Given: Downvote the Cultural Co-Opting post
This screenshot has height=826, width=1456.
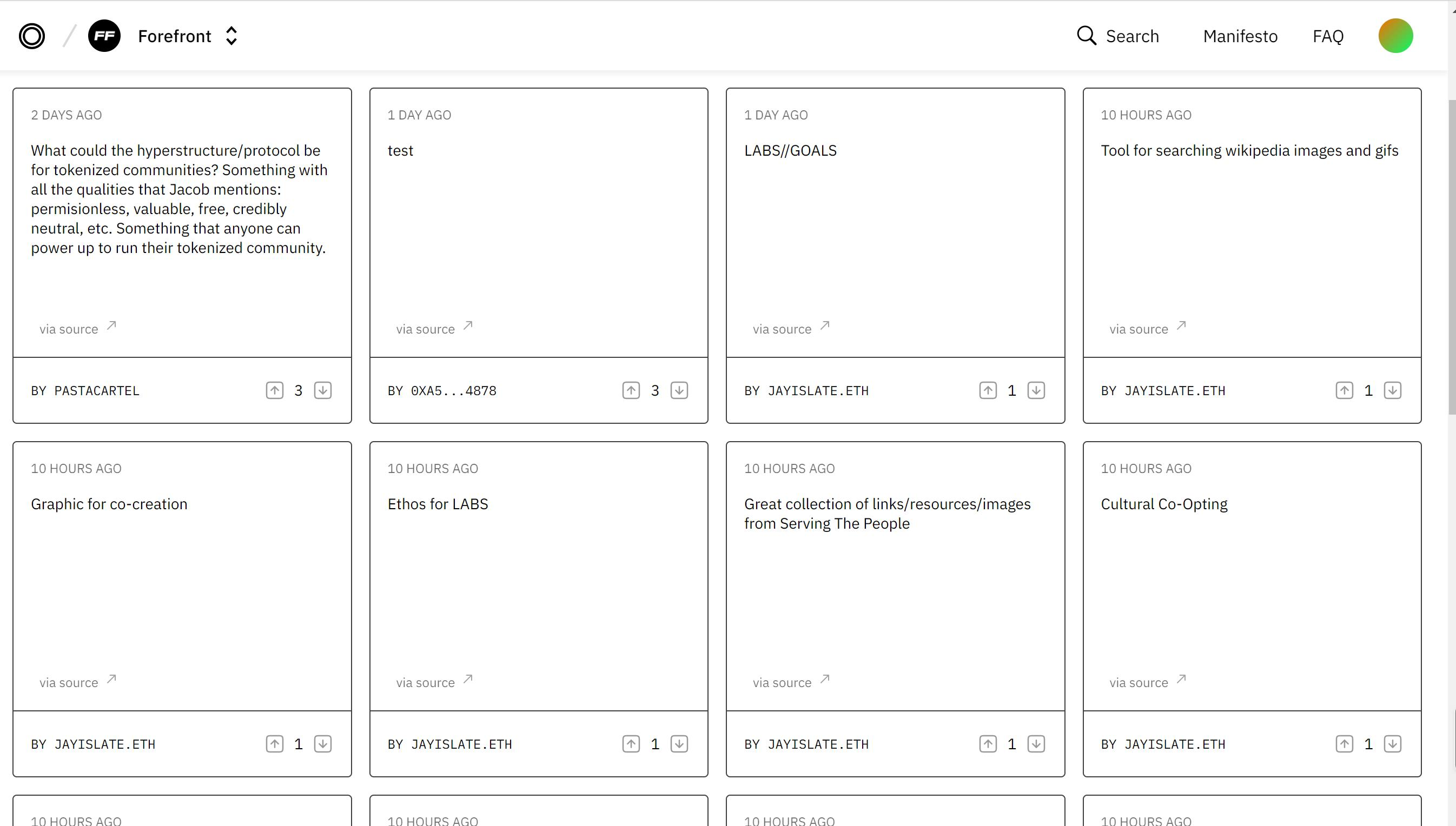Looking at the screenshot, I should tap(1393, 744).
